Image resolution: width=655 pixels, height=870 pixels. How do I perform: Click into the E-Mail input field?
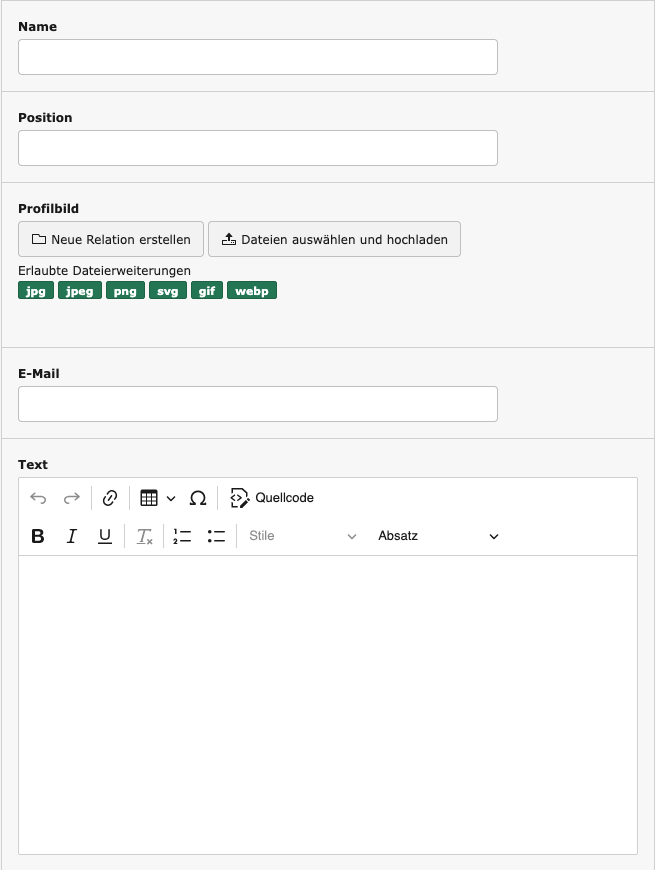coord(258,404)
